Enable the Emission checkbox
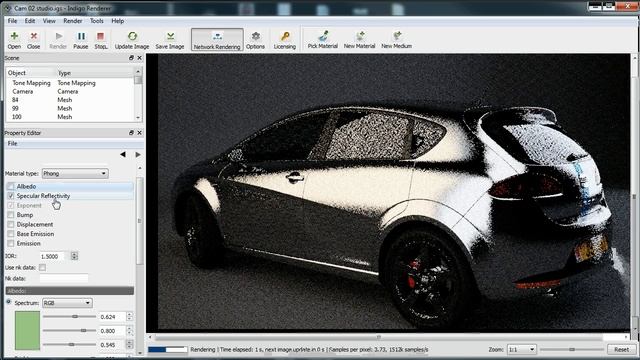The height and width of the screenshot is (360, 640). click(x=11, y=243)
